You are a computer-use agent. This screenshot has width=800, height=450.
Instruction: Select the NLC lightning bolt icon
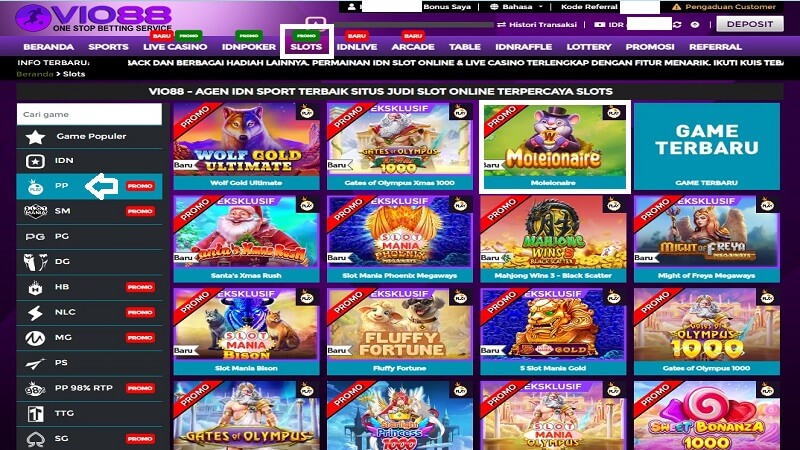[x=35, y=313]
